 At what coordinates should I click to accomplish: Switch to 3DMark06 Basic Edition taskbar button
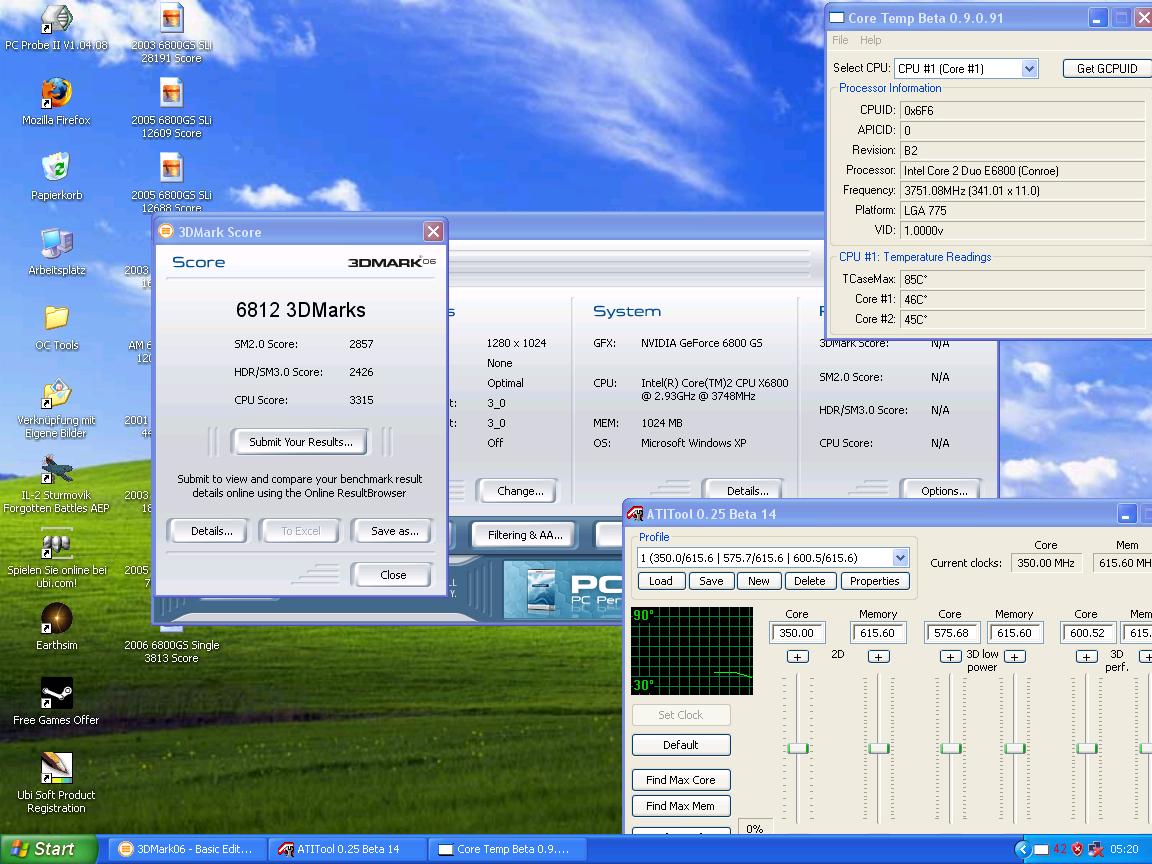coord(185,849)
